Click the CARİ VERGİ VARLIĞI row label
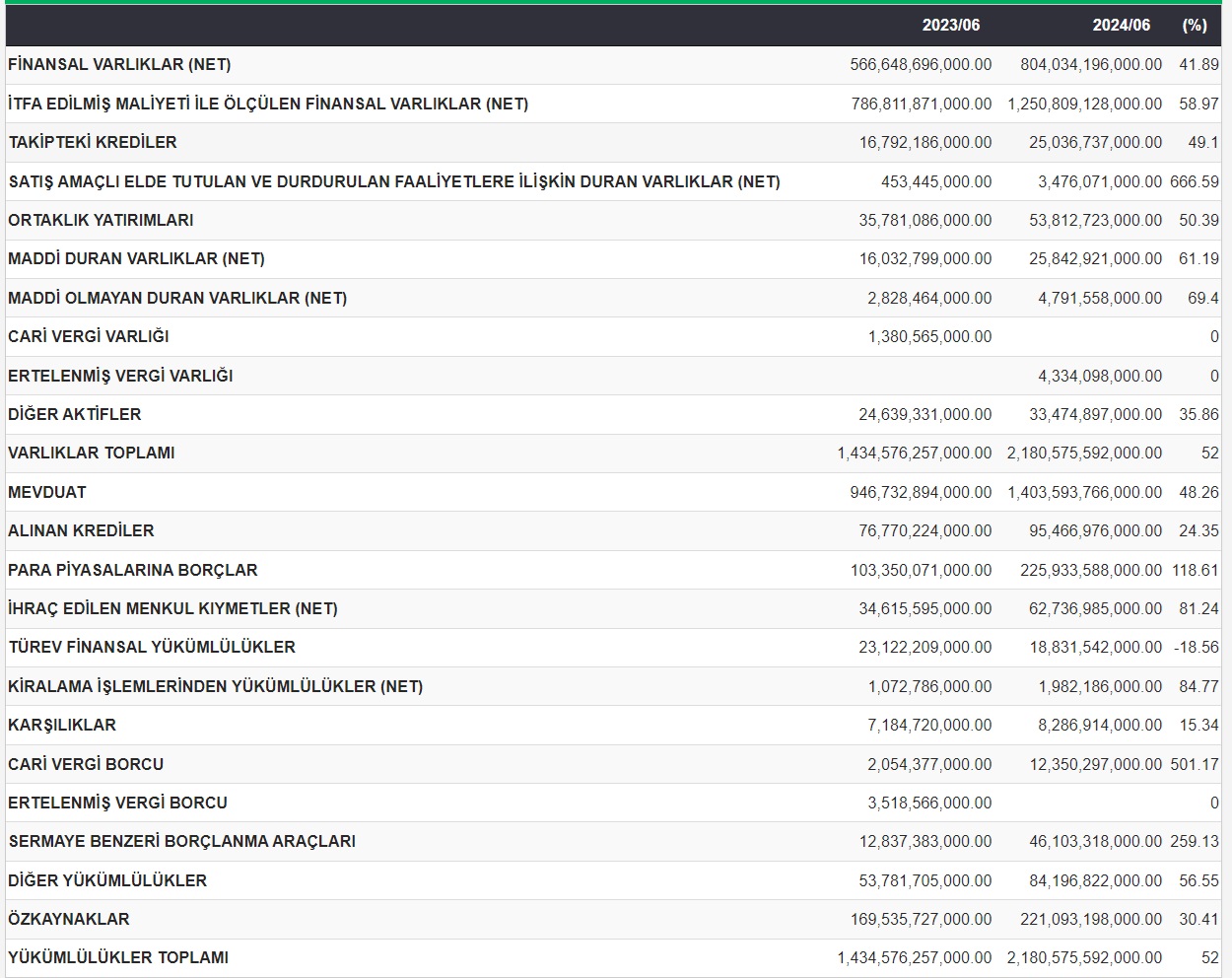 coord(89,336)
